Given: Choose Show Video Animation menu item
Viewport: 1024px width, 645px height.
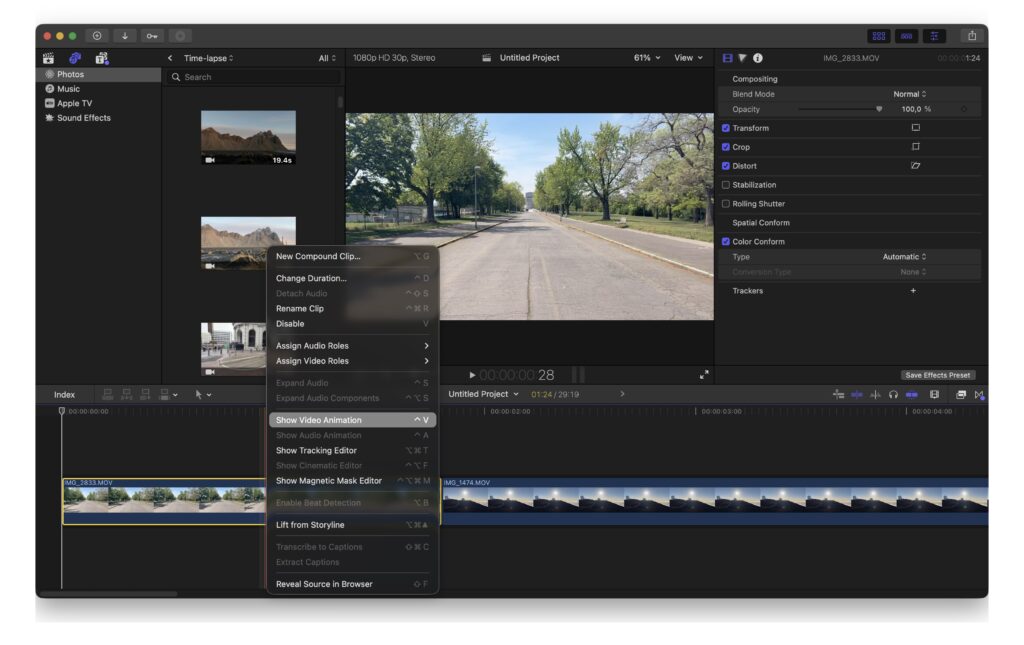Looking at the screenshot, I should coord(353,420).
